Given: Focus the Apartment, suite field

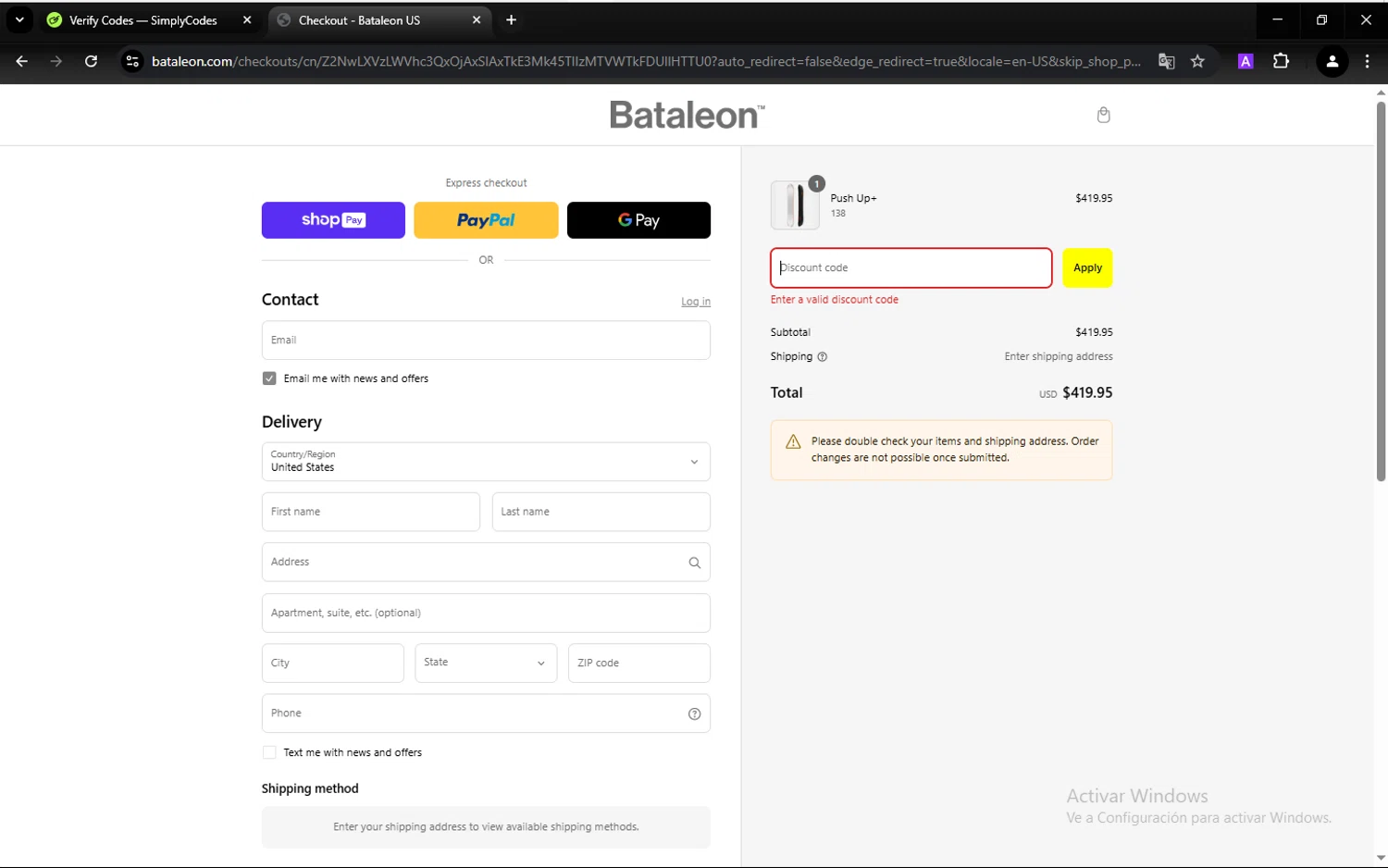Looking at the screenshot, I should coord(486,613).
